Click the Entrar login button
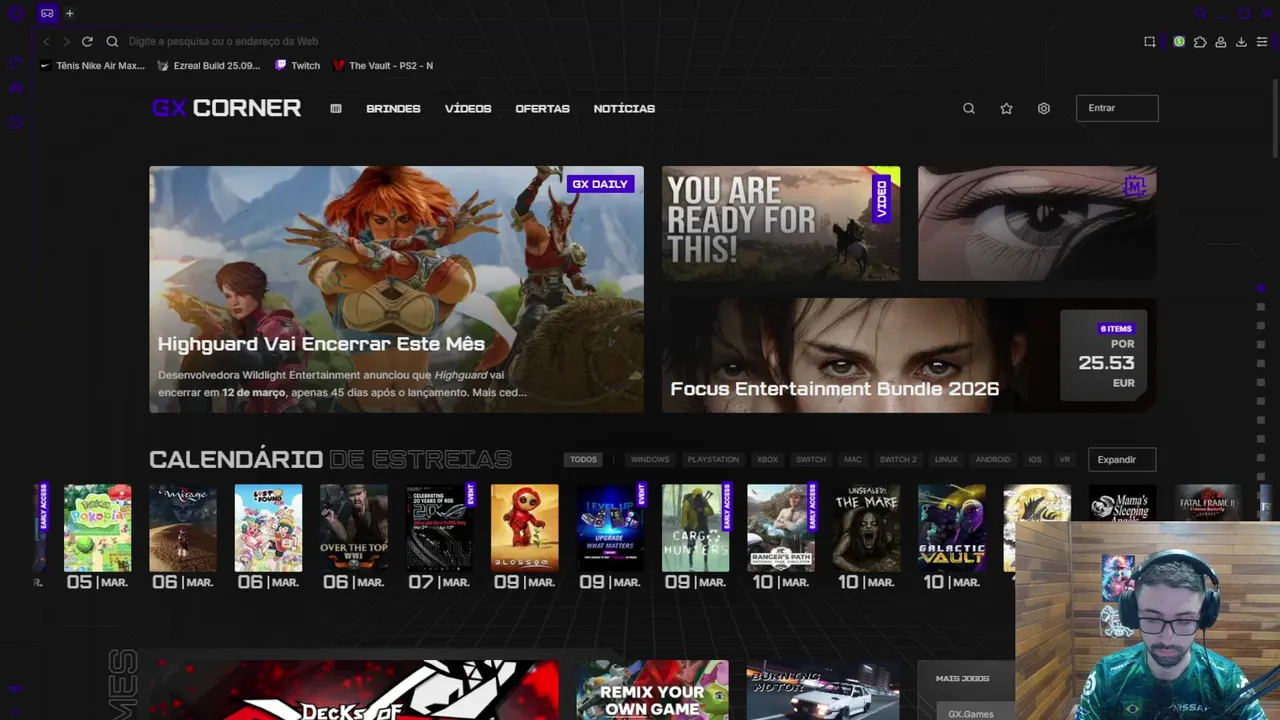 click(x=1117, y=108)
